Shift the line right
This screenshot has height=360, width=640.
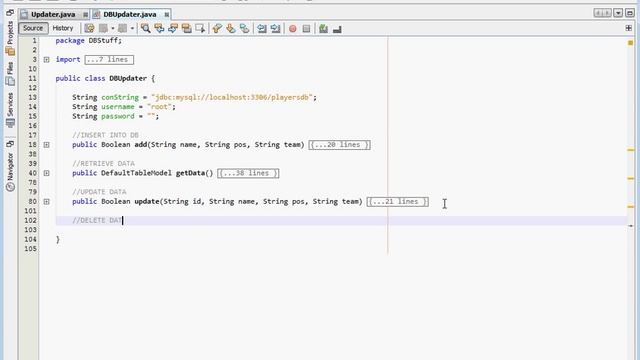pos(276,28)
